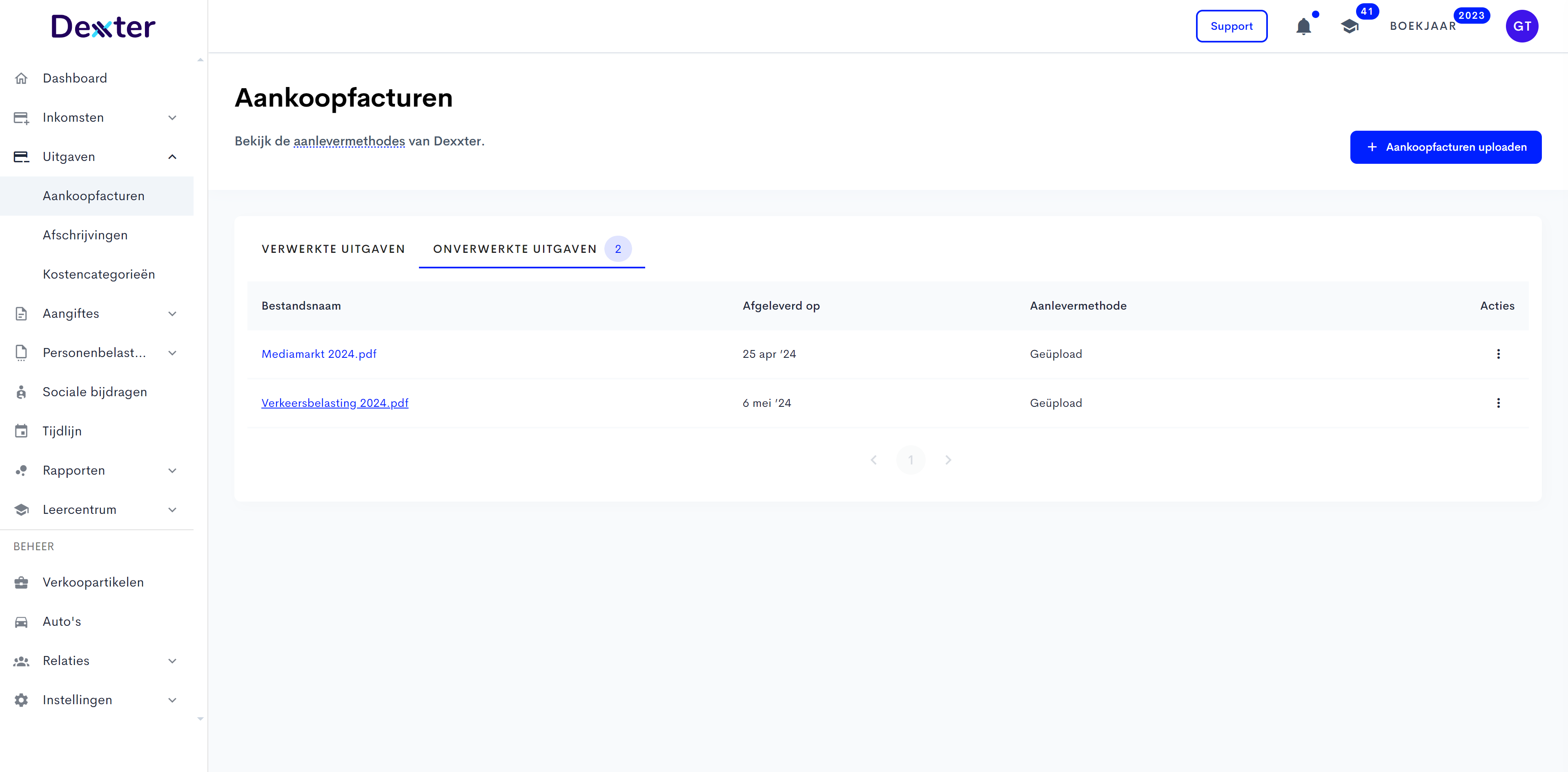Expand the Relaties menu chevron

172,661
